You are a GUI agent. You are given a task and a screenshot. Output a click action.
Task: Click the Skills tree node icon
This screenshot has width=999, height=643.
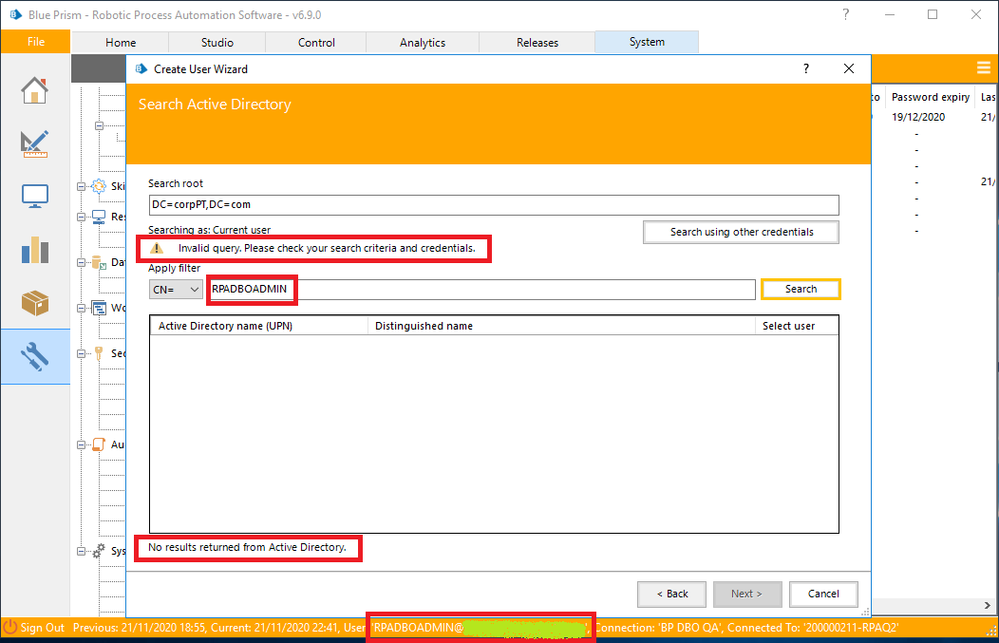click(x=99, y=186)
